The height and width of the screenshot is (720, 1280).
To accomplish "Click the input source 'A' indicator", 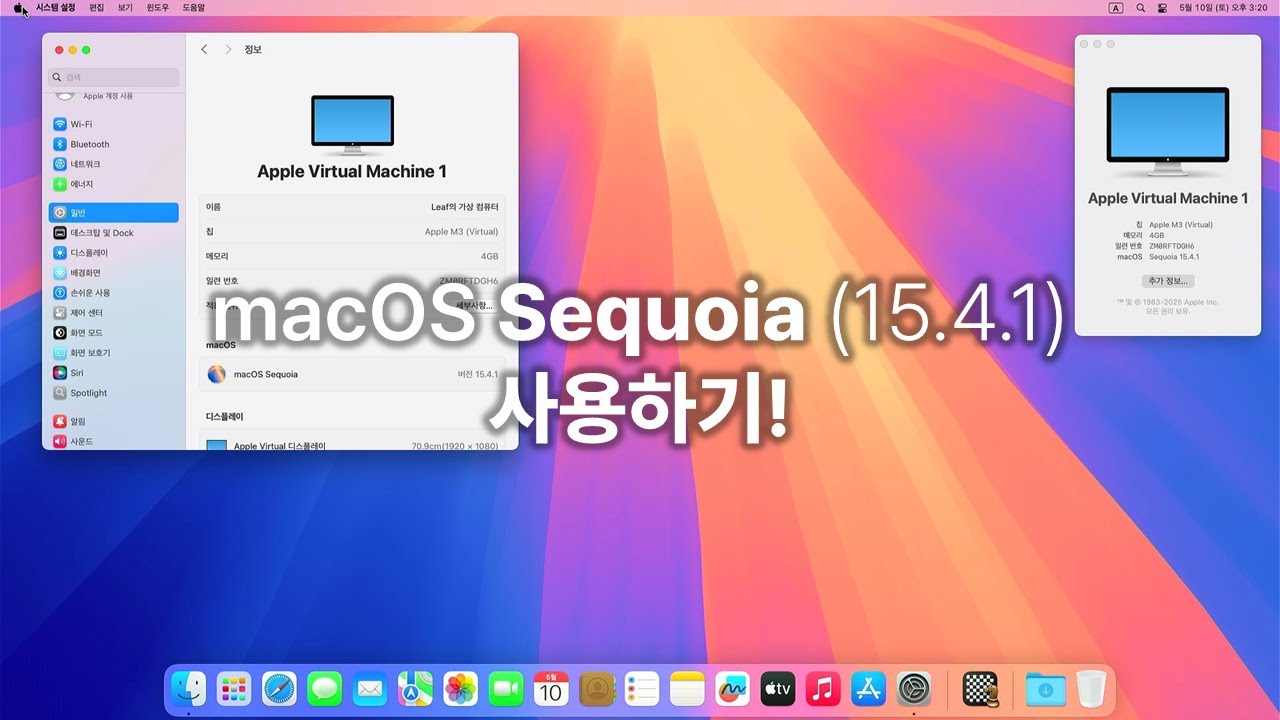I will click(x=1116, y=7).
